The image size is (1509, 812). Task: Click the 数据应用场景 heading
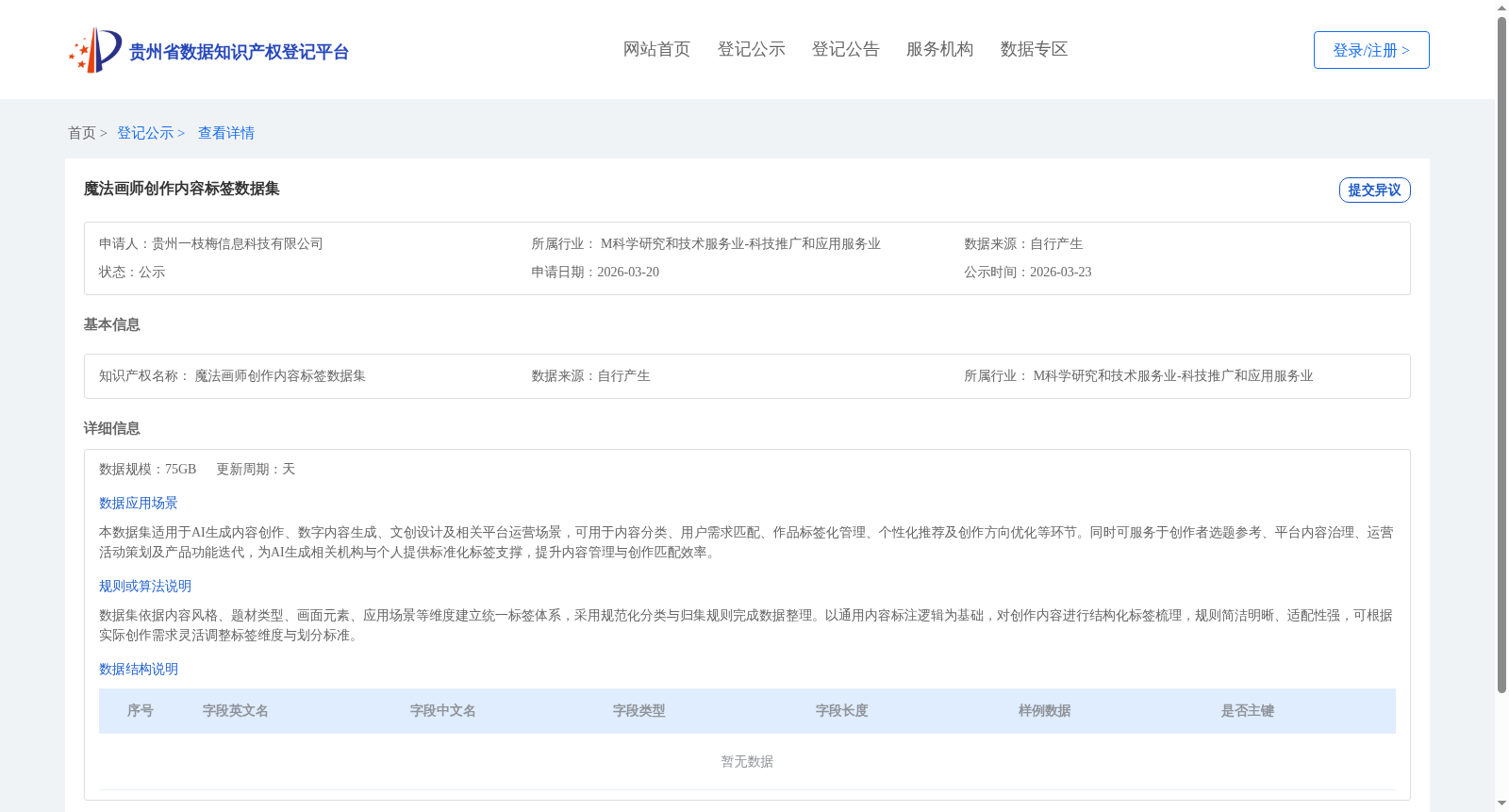click(x=139, y=504)
